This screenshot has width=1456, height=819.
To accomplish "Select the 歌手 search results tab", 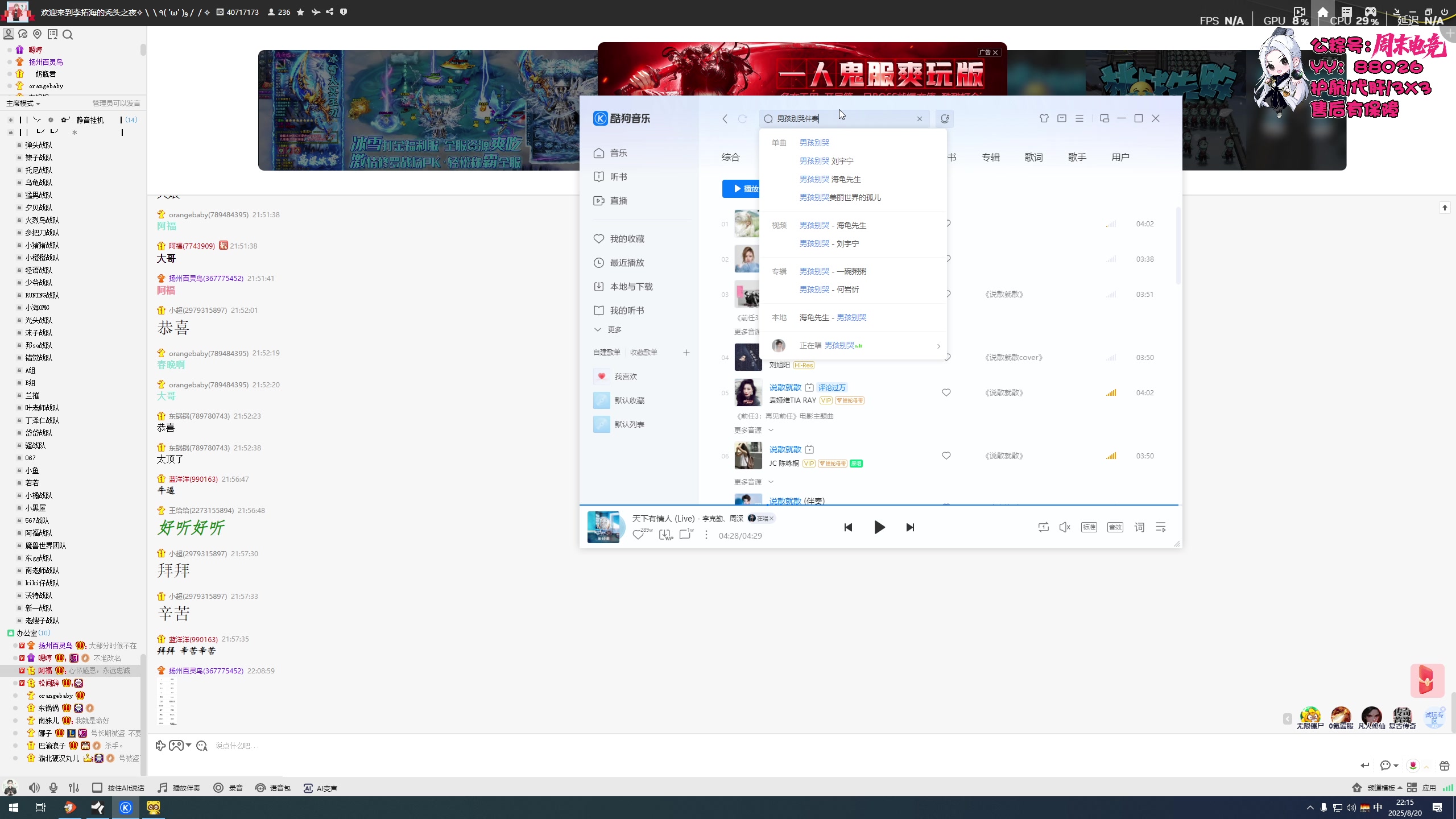I will point(1077,158).
